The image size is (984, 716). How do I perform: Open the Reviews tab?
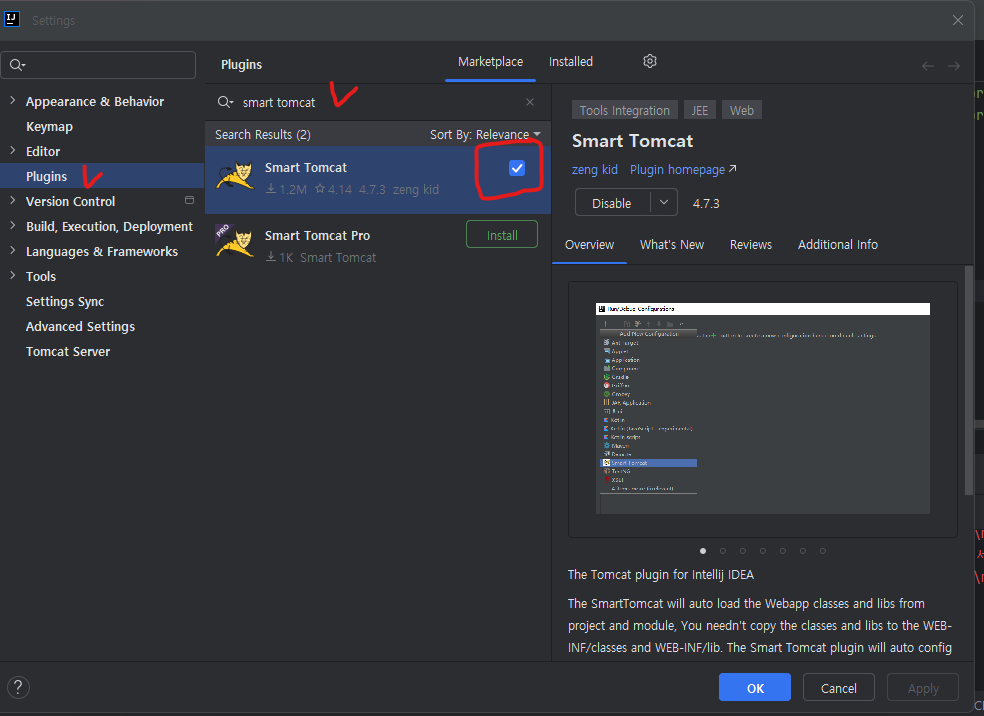[x=751, y=245]
